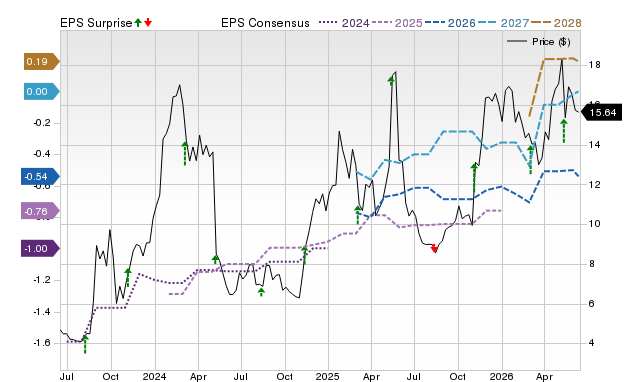The image size is (640, 382).
Task: Click the 8 label on the price axis
Action: click(591, 264)
